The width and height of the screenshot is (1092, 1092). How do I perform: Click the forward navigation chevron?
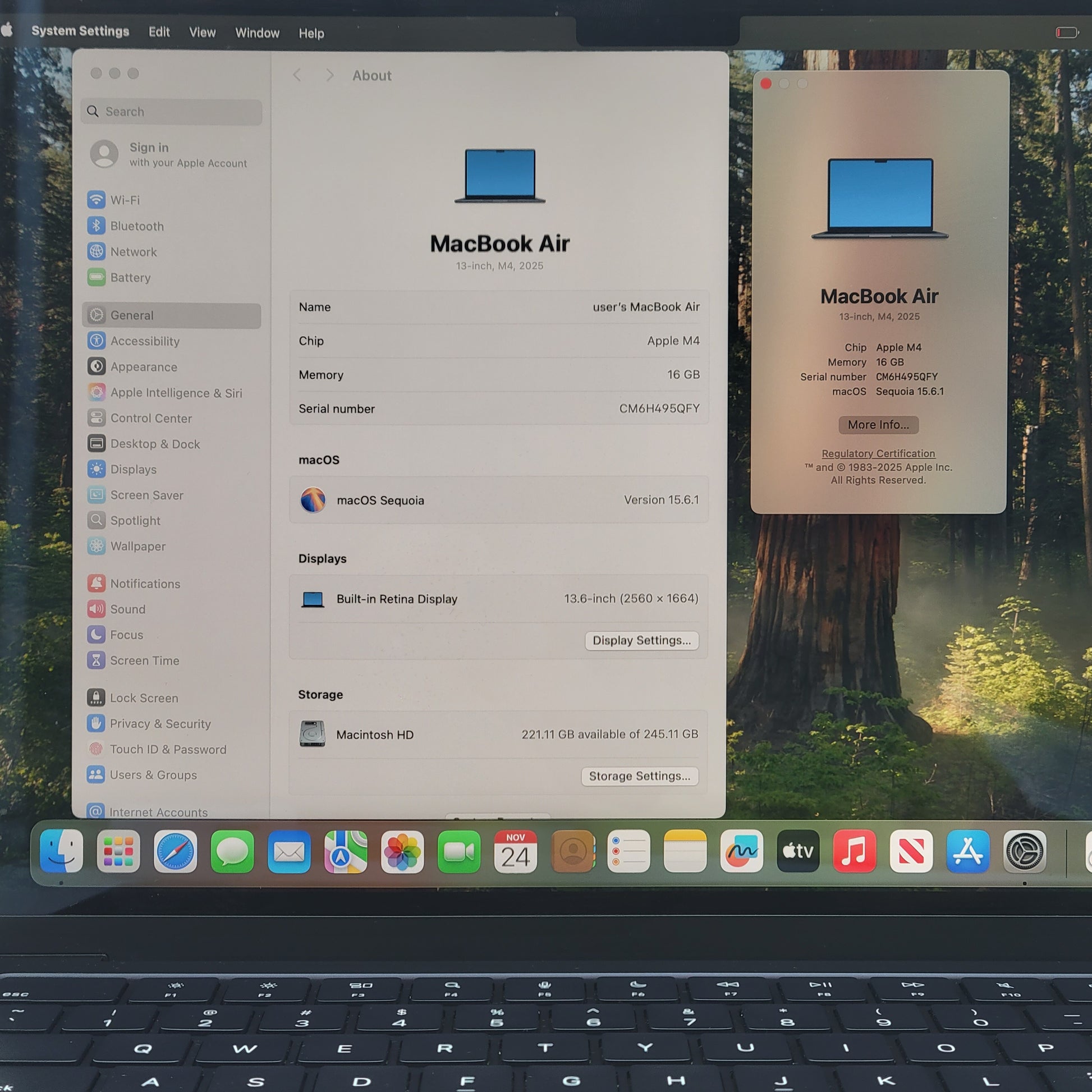click(330, 75)
